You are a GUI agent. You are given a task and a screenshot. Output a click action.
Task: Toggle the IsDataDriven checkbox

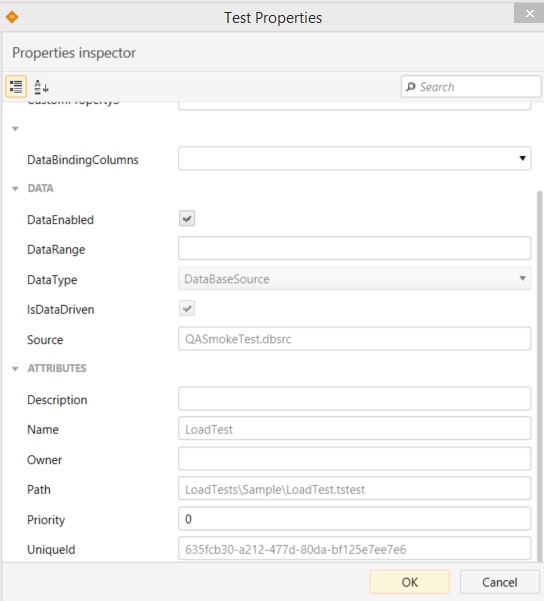pos(187,308)
